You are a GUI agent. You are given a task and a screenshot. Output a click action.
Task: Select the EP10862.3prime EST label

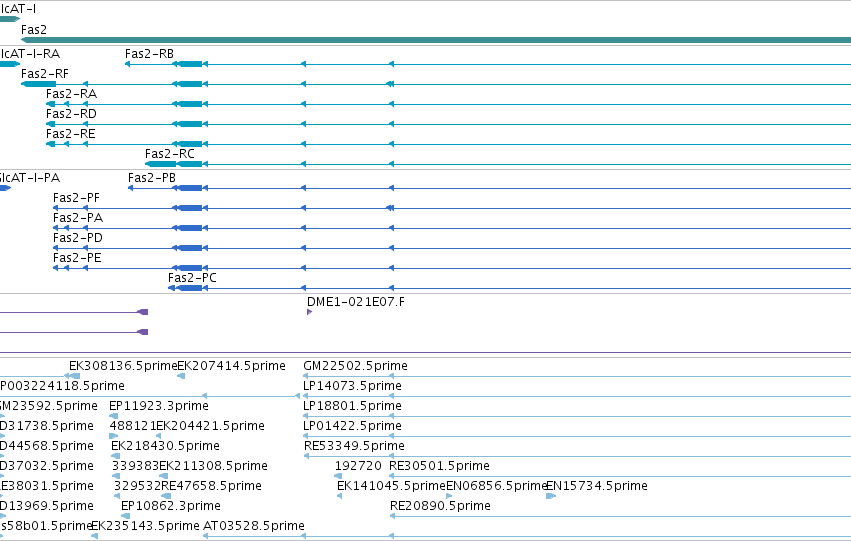click(171, 507)
